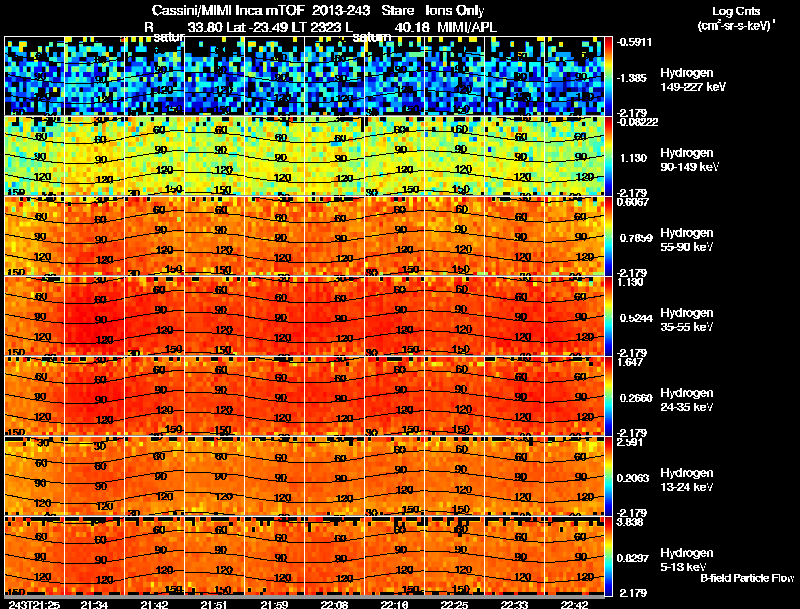
Task: Click the "Hydrogen 13-24 keV" row label
Action: [686, 480]
